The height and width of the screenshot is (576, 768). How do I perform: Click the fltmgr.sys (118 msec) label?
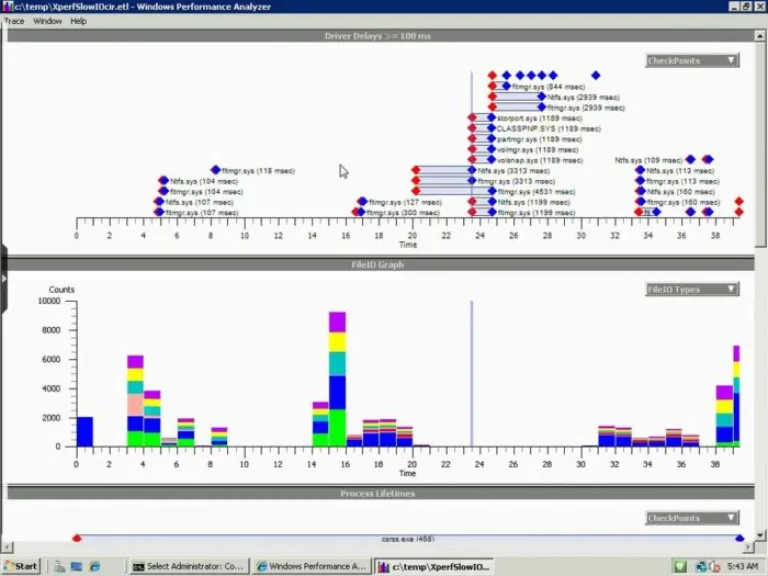(x=258, y=171)
